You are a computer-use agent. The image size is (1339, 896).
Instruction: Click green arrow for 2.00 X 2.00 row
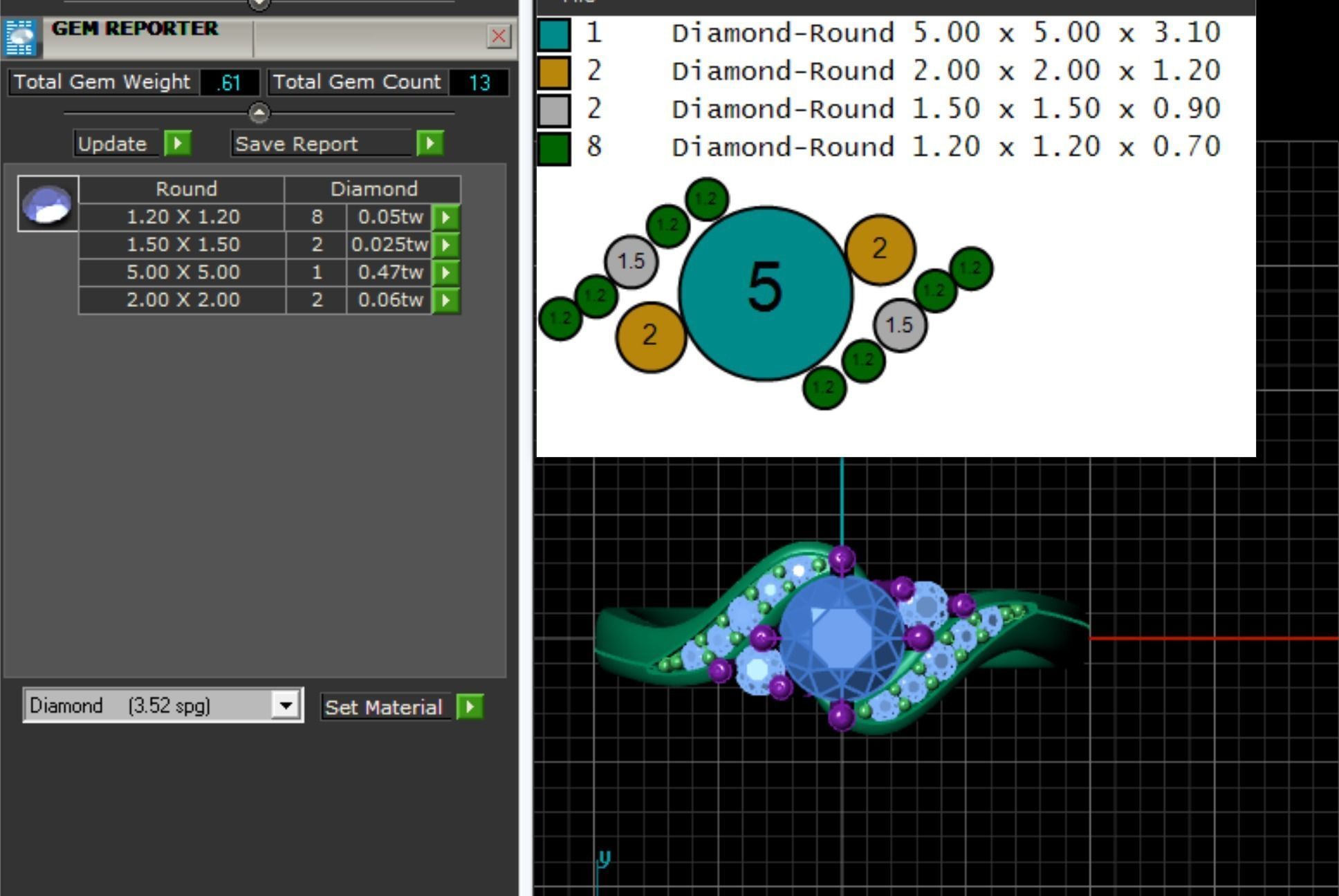coord(445,300)
